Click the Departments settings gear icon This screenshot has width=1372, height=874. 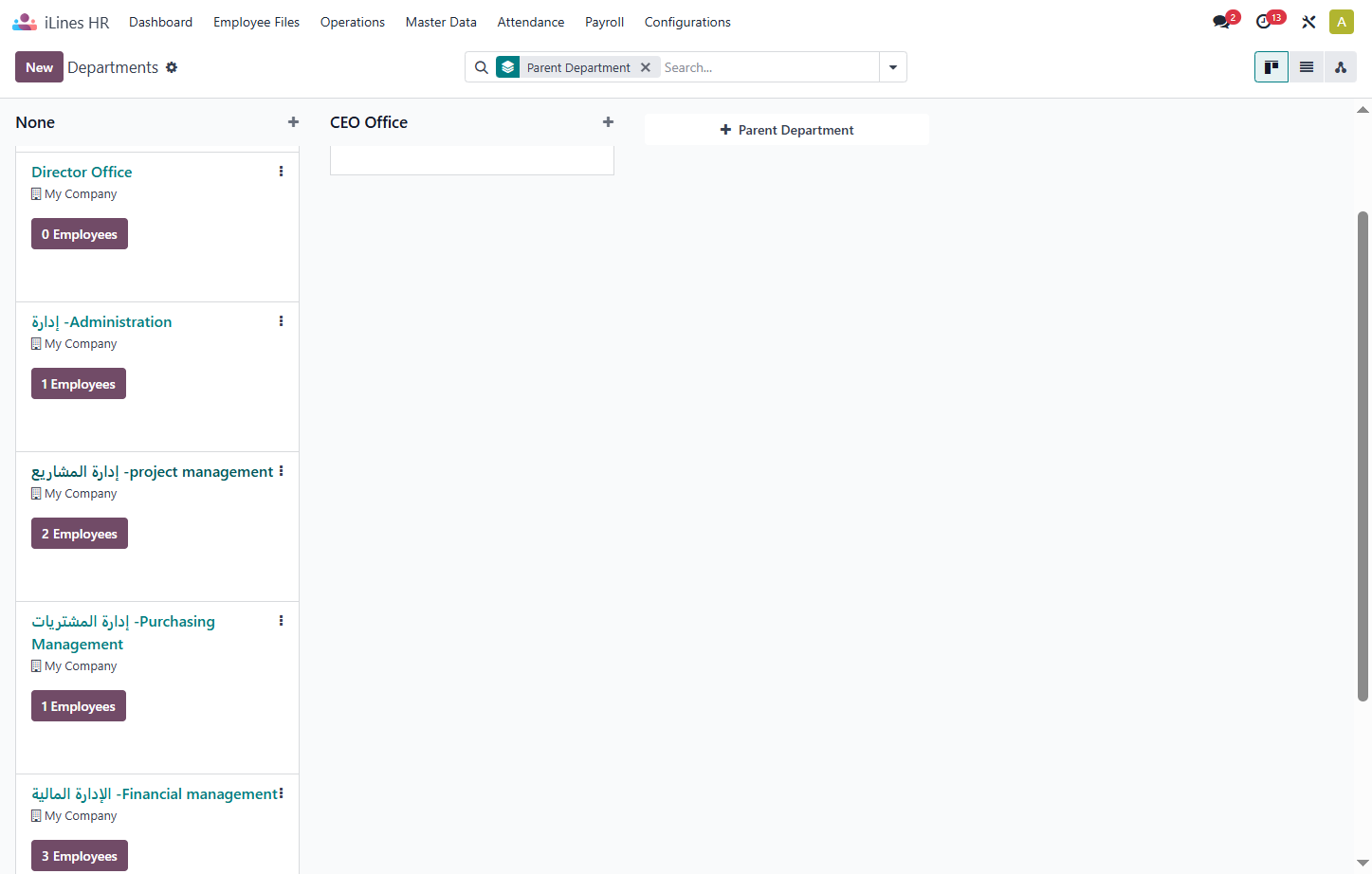tap(172, 67)
